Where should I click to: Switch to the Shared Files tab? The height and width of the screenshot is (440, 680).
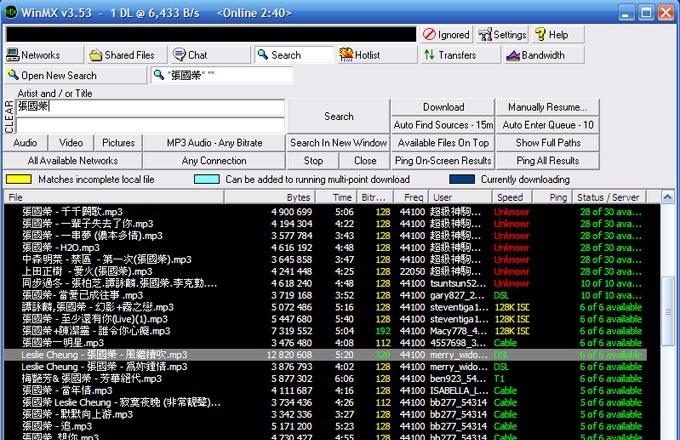coord(126,56)
